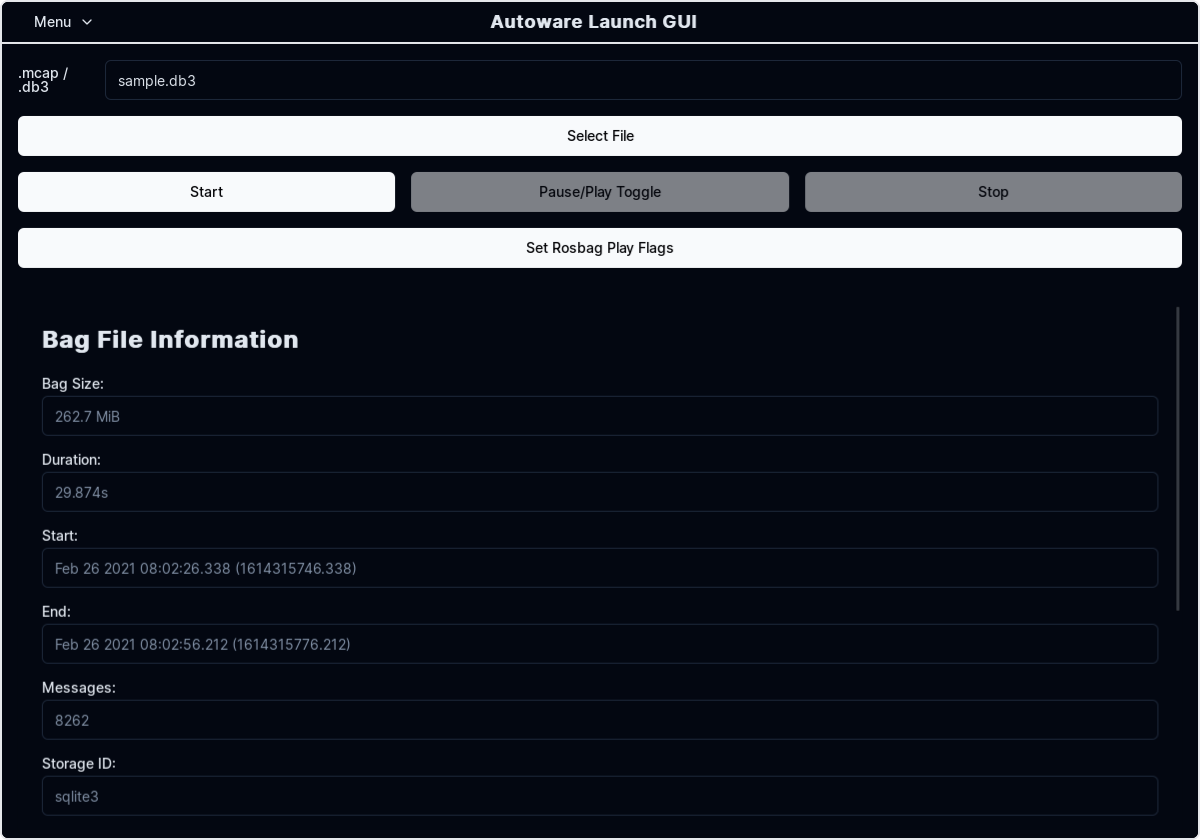Click the .mcap / .db3 label

click(x=41, y=82)
